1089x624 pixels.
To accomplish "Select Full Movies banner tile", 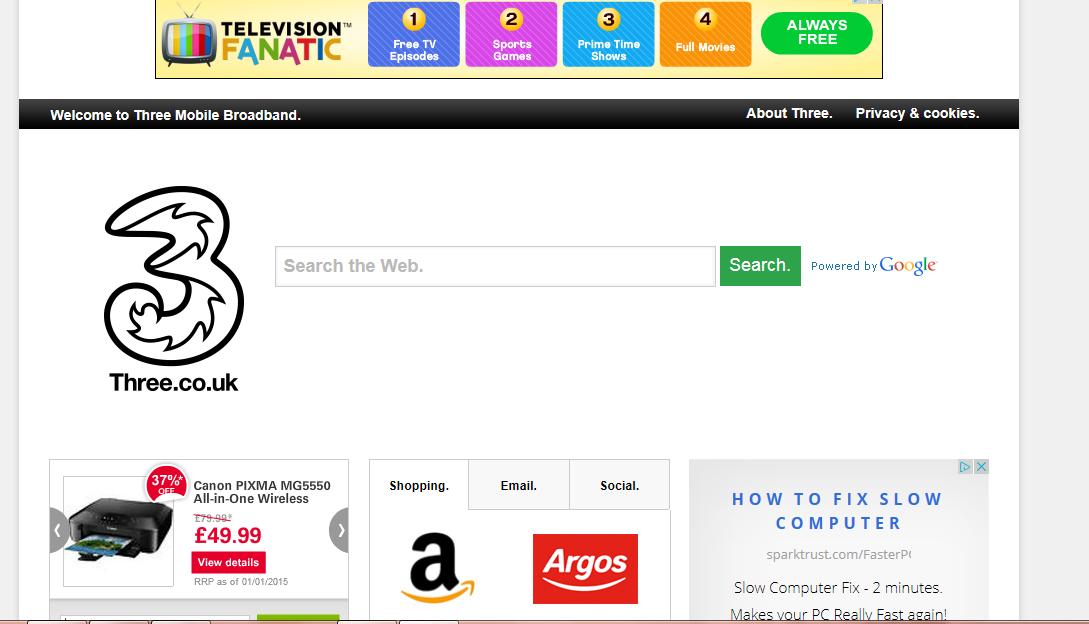I will 706,34.
